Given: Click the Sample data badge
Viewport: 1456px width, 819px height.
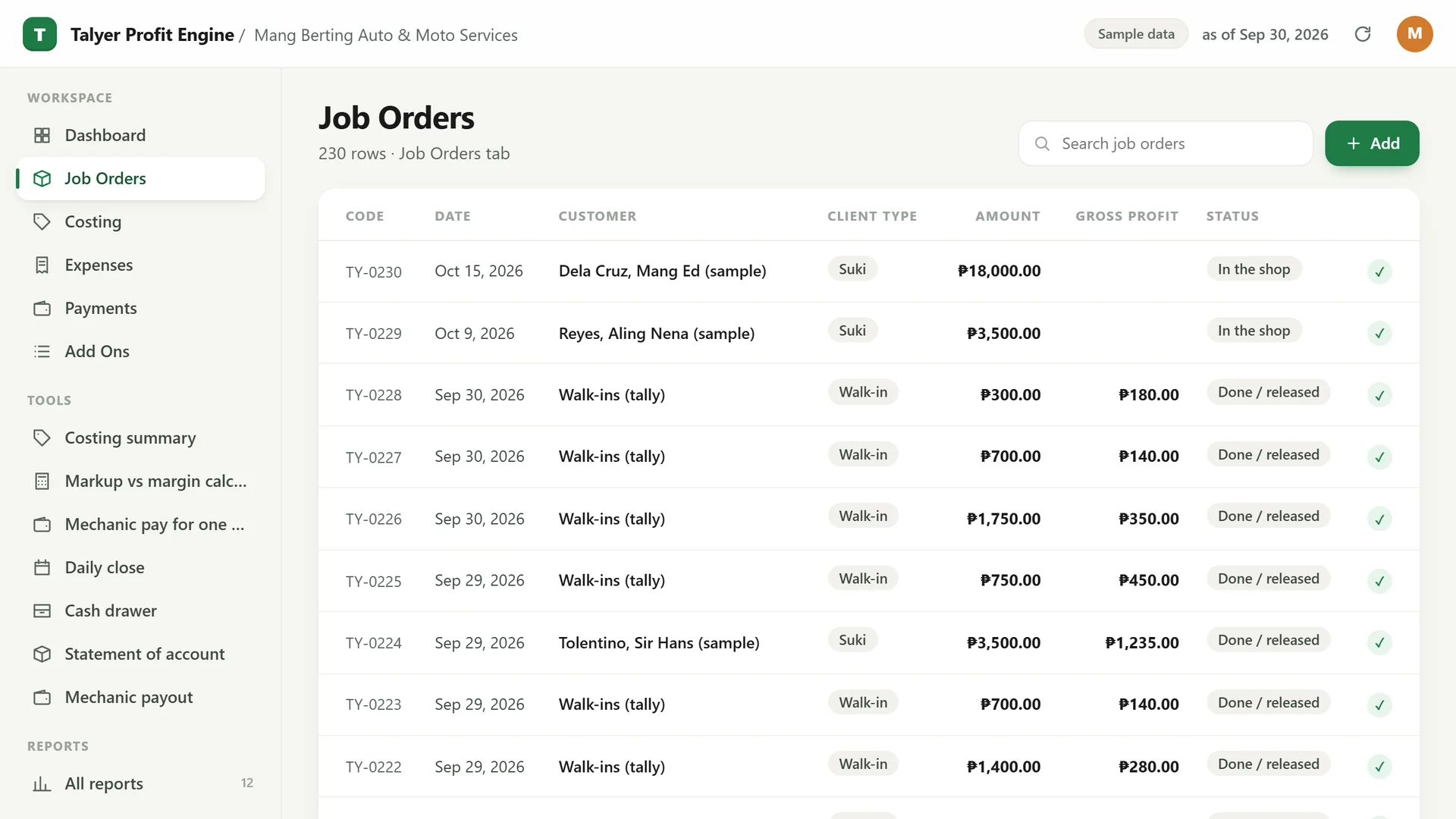Looking at the screenshot, I should click(1136, 34).
